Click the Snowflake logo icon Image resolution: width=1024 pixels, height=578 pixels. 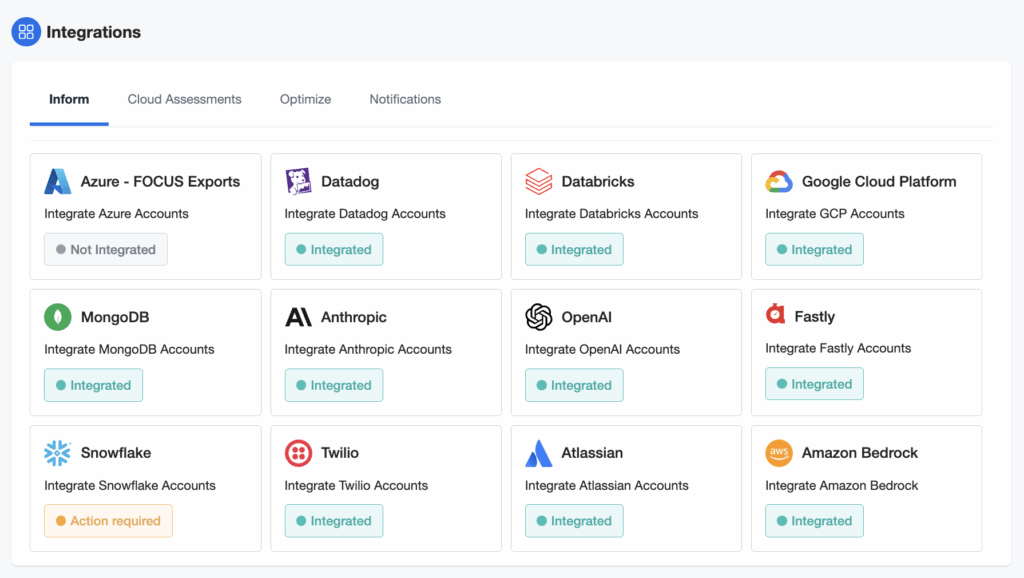(x=58, y=453)
